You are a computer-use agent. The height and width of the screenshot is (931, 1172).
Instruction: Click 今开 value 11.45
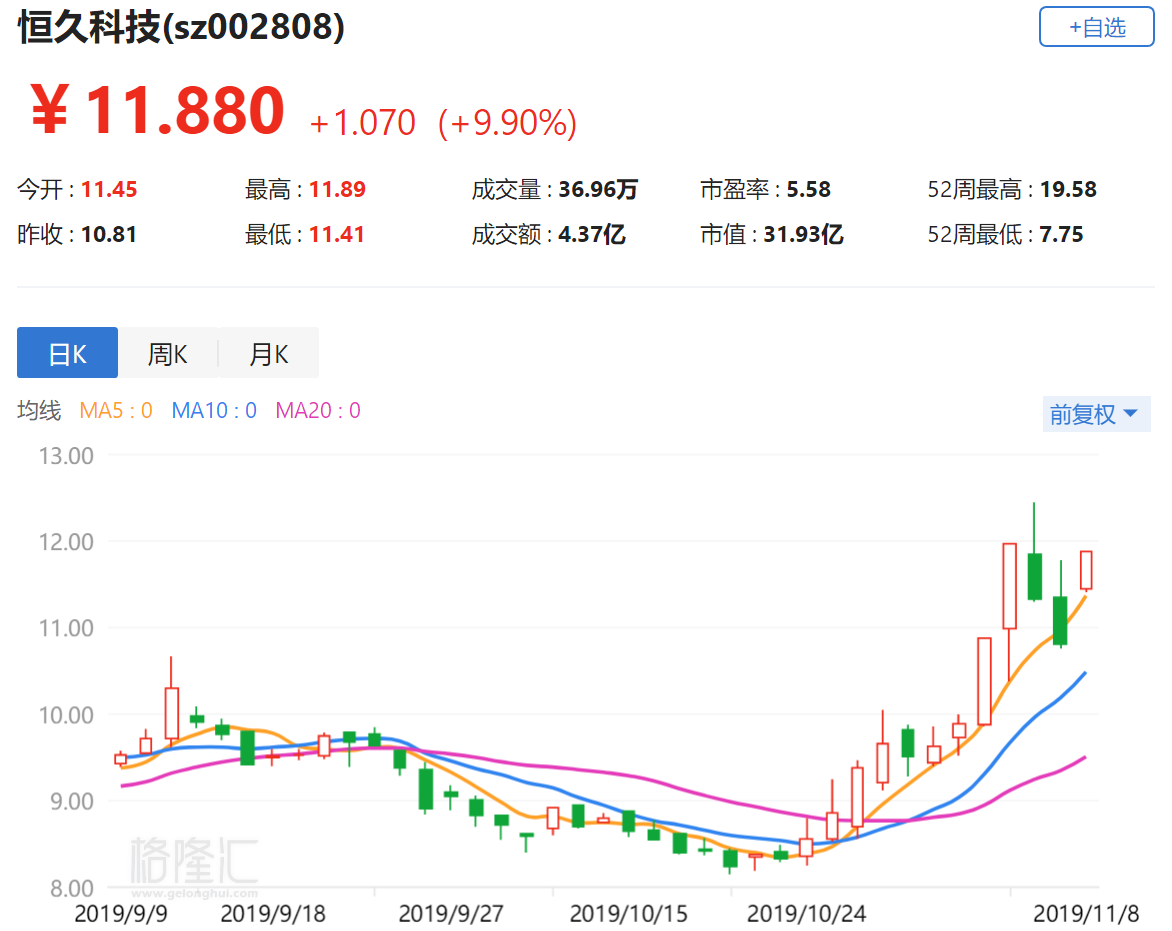point(109,189)
